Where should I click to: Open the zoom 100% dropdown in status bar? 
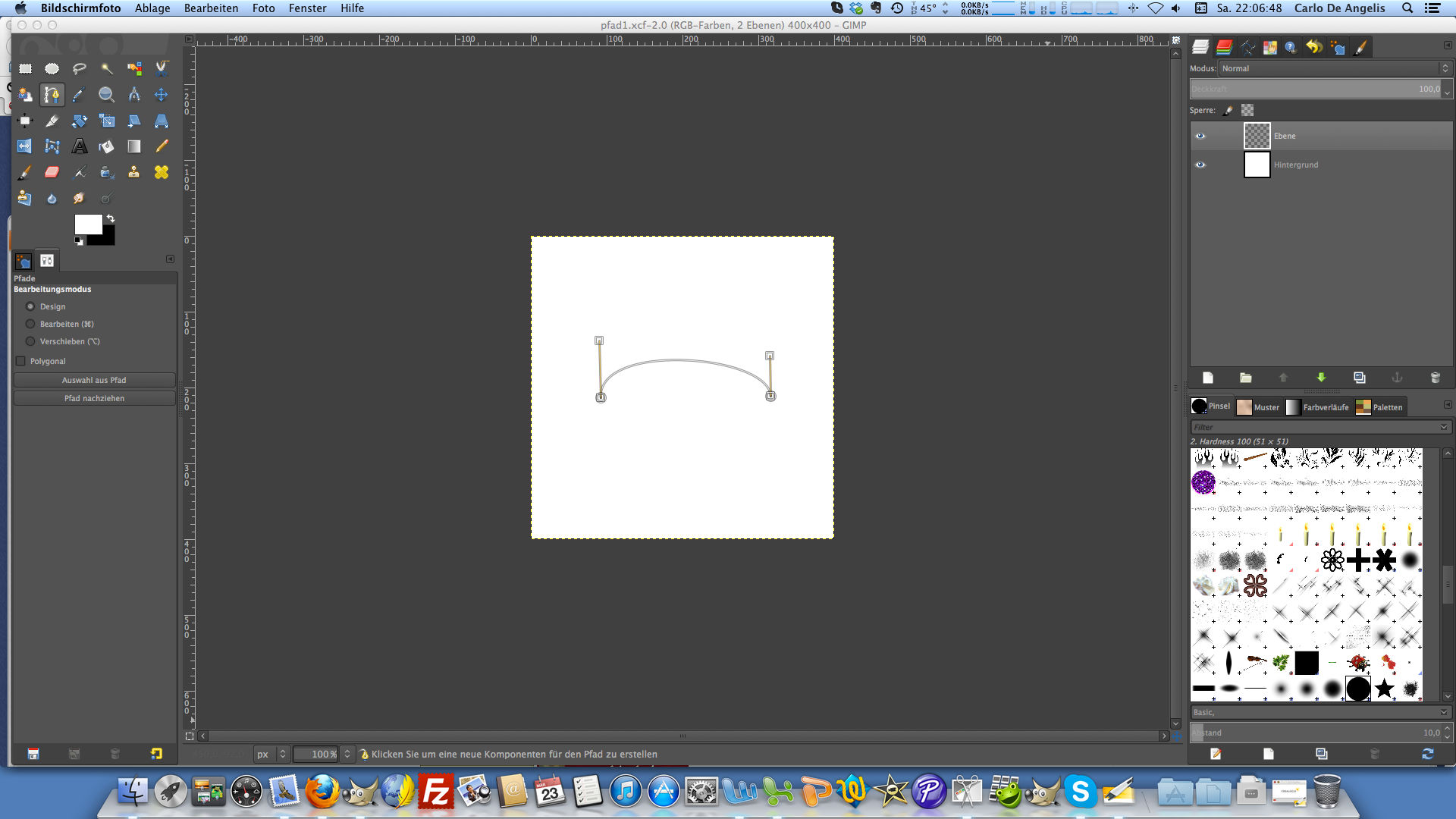pyautogui.click(x=347, y=754)
